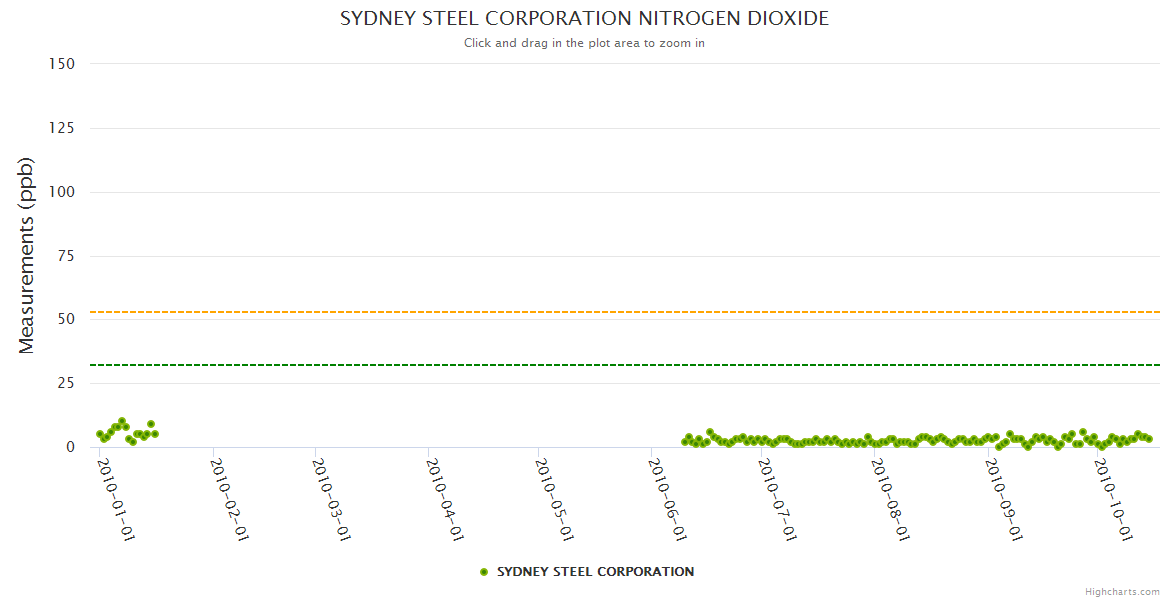Image resolution: width=1170 pixels, height=600 pixels.
Task: Click the 2010-10-01 x-axis label
Action: click(1112, 499)
